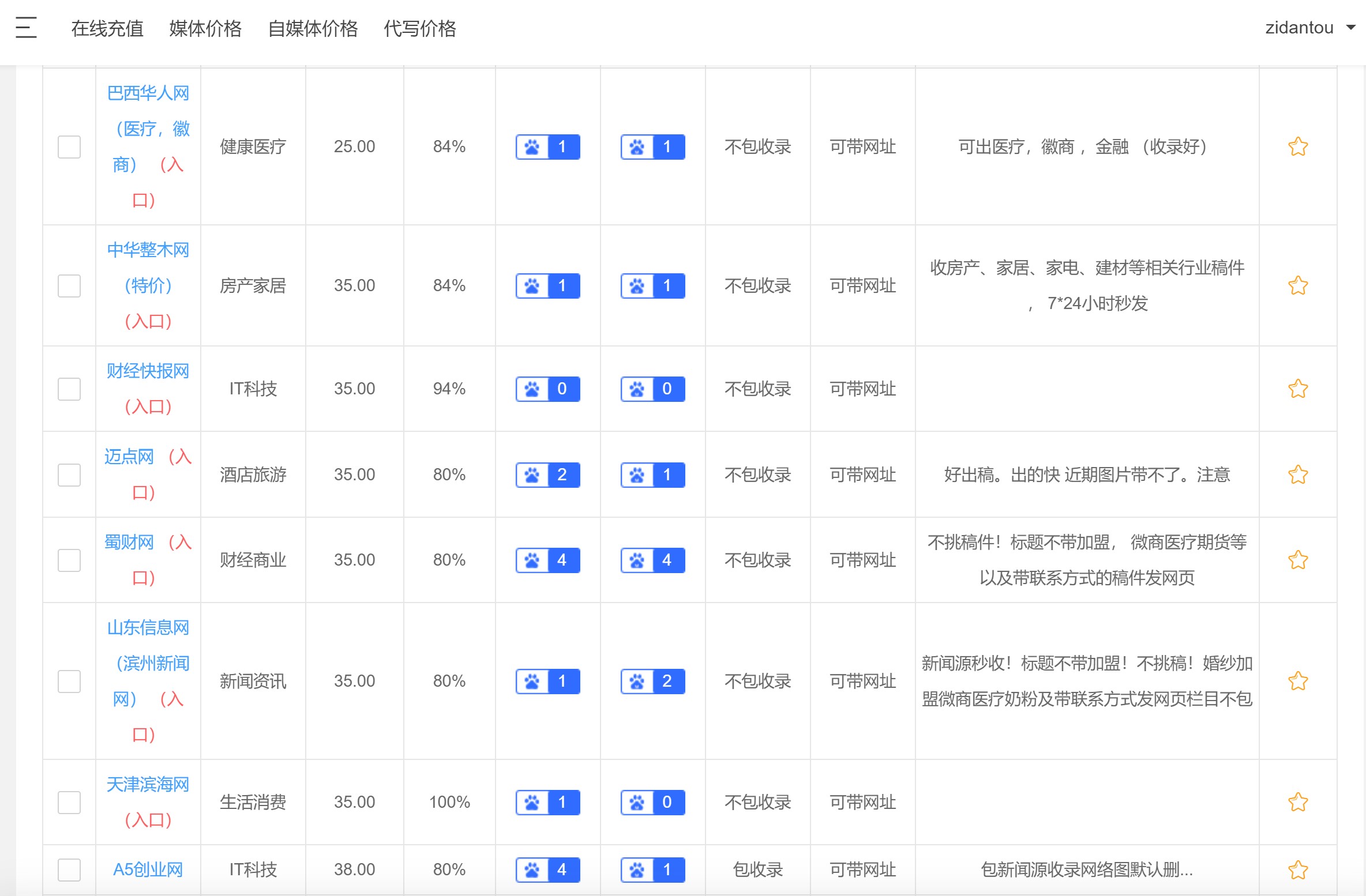Open the 天津滨海网 media link

tap(148, 784)
